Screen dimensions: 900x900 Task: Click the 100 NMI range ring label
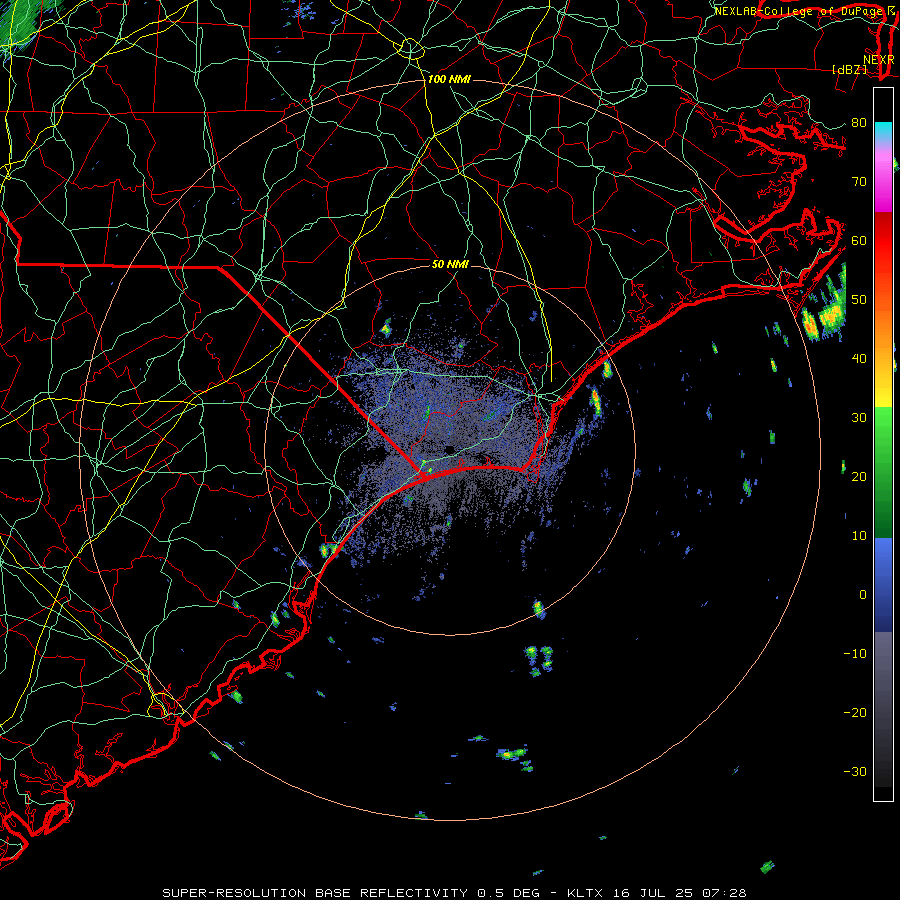(449, 79)
